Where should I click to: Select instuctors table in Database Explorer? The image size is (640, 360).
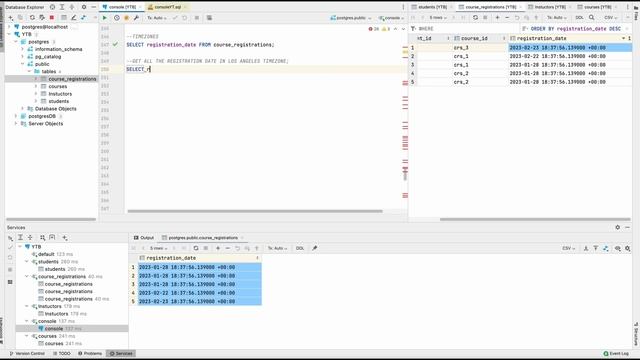point(60,94)
